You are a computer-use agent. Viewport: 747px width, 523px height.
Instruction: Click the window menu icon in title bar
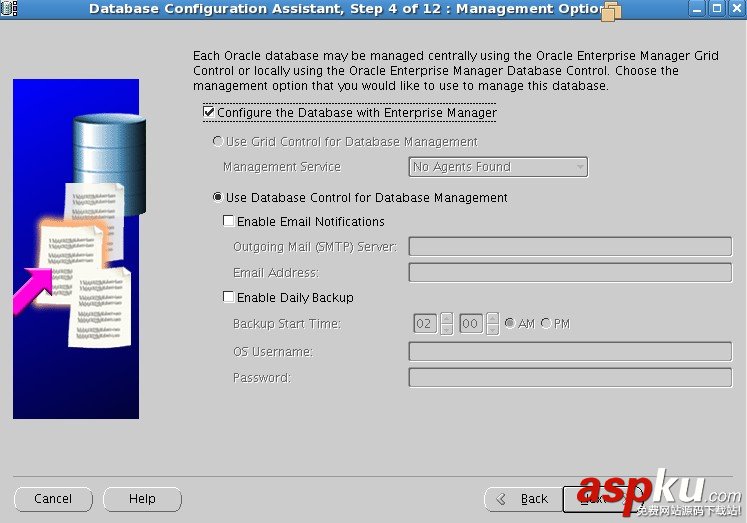click(9, 9)
